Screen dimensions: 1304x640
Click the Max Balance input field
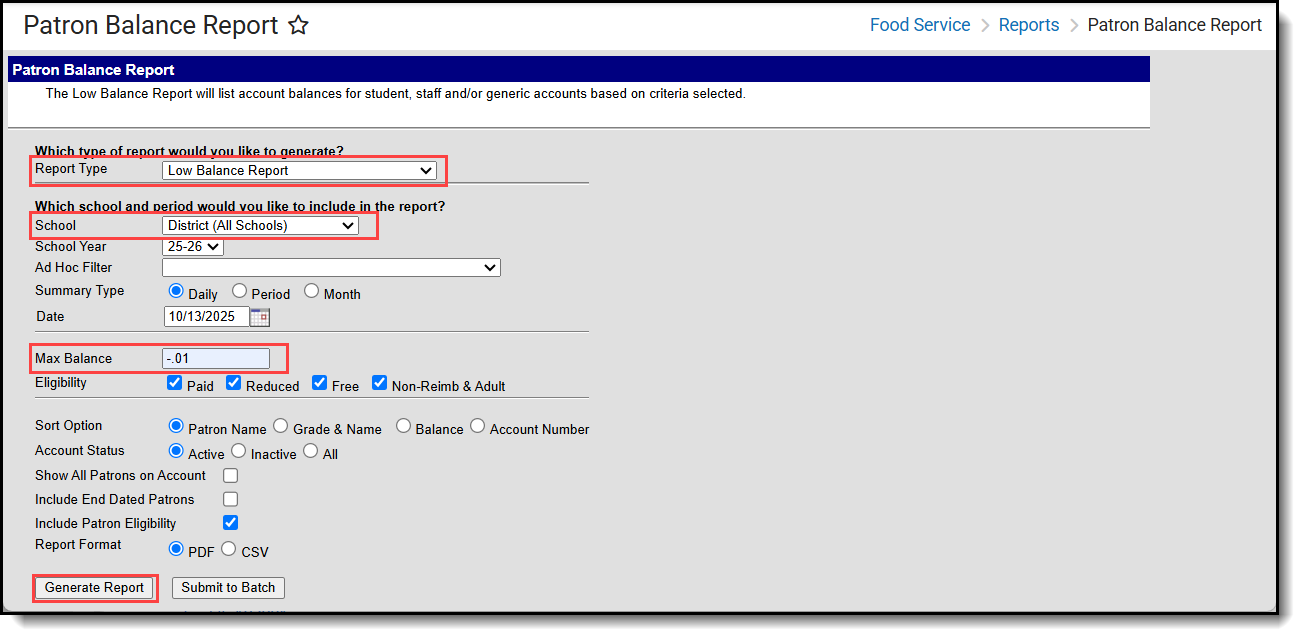click(216, 359)
